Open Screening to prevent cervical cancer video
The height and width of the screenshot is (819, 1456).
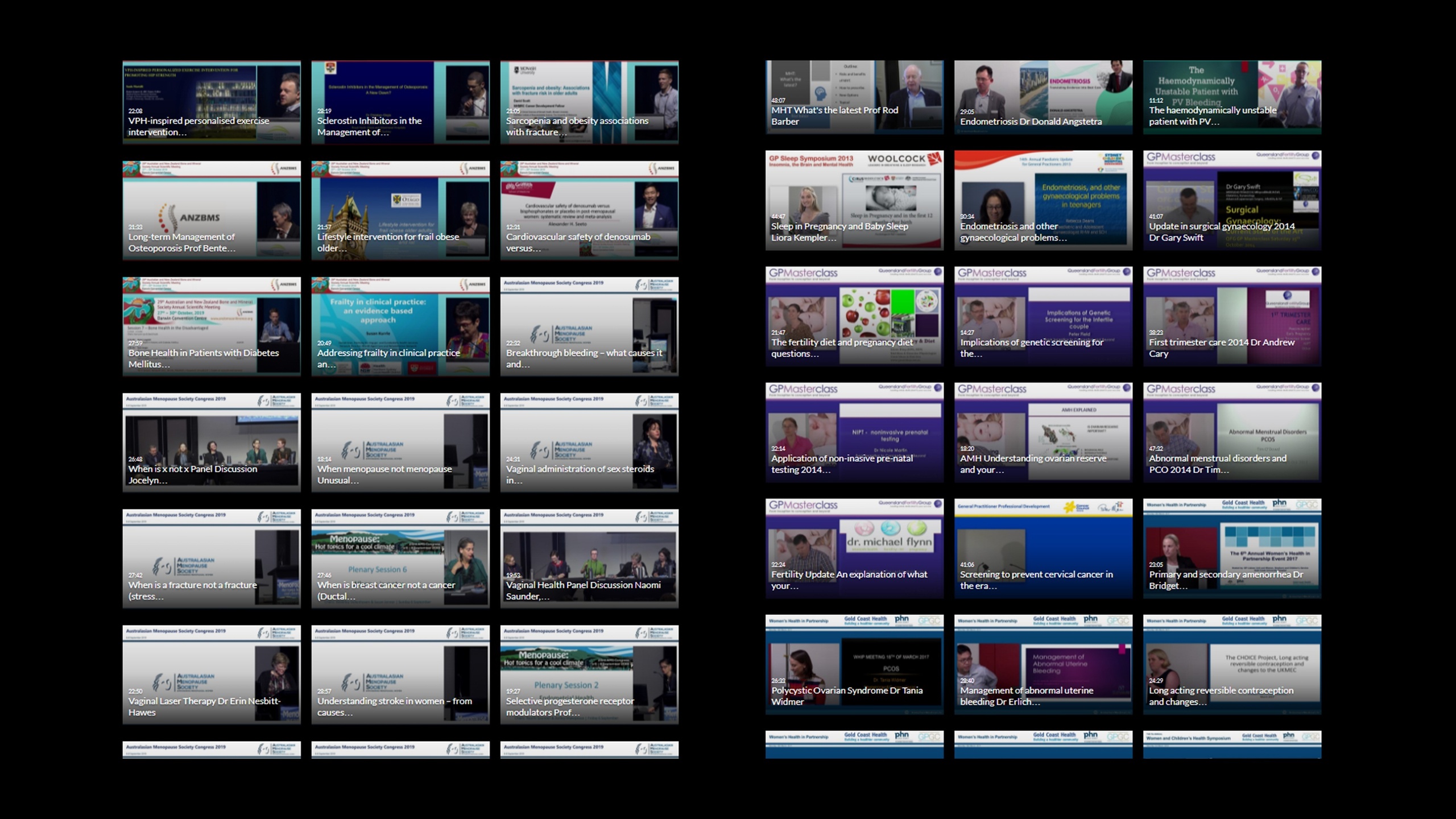(x=1043, y=548)
